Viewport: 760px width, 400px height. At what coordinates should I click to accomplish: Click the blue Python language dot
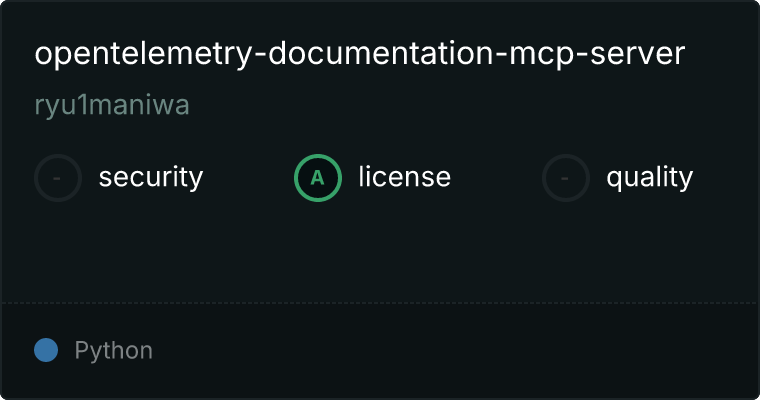pos(46,350)
